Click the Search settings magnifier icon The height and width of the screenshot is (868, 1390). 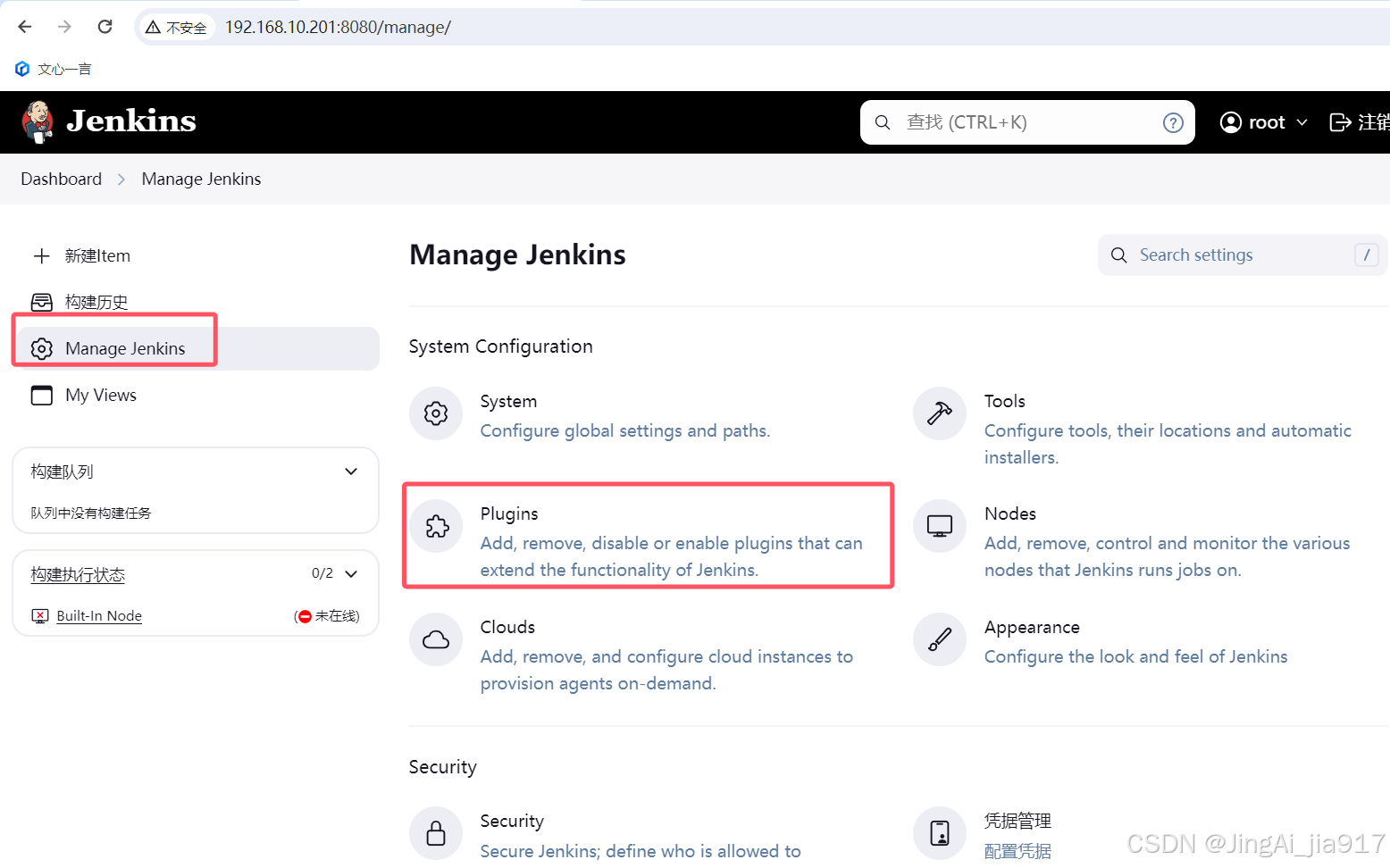click(x=1118, y=255)
